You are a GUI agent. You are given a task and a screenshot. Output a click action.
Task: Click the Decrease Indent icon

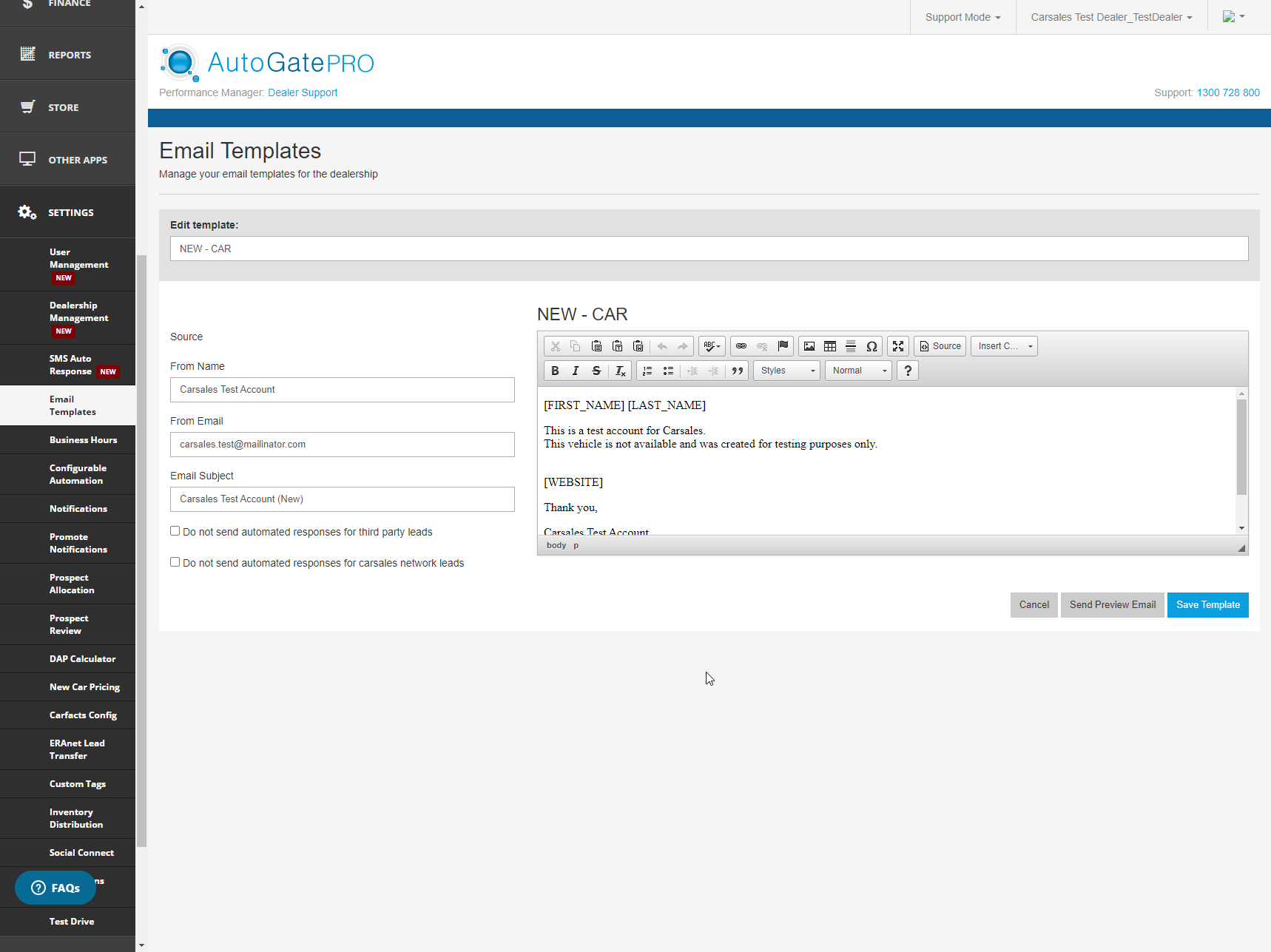click(x=692, y=371)
